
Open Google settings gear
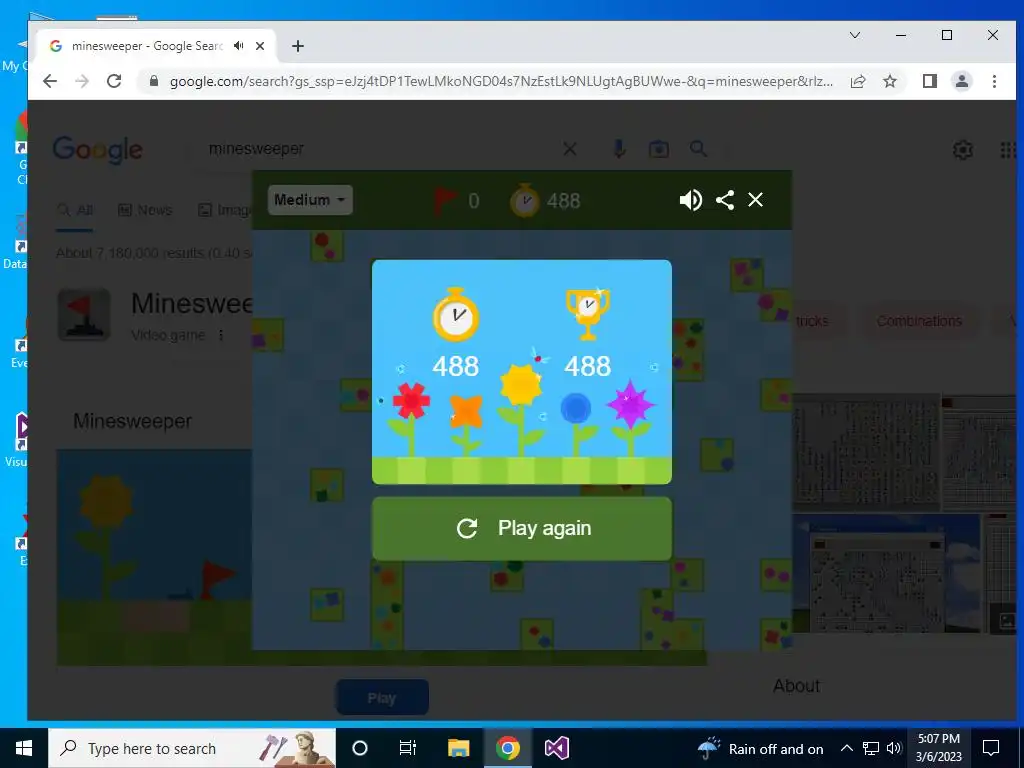click(x=962, y=150)
